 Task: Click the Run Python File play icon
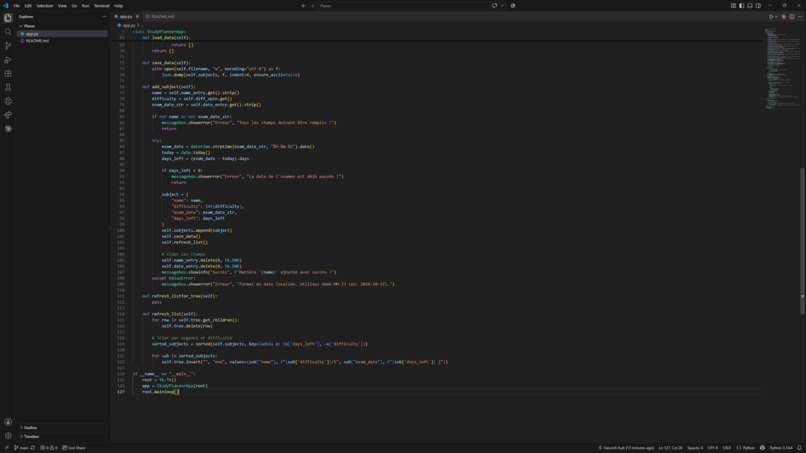(x=771, y=16)
